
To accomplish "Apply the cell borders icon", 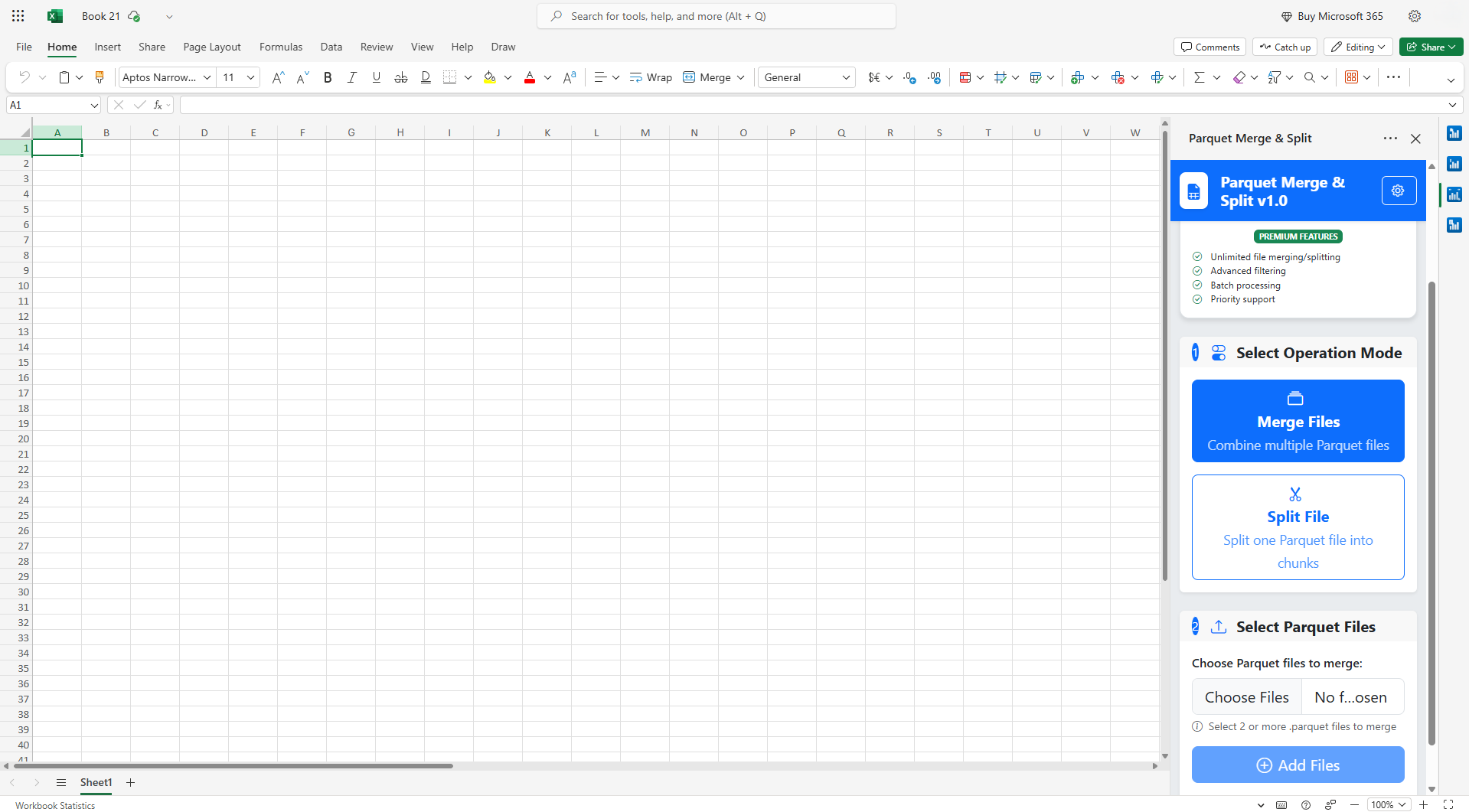I will coord(450,77).
